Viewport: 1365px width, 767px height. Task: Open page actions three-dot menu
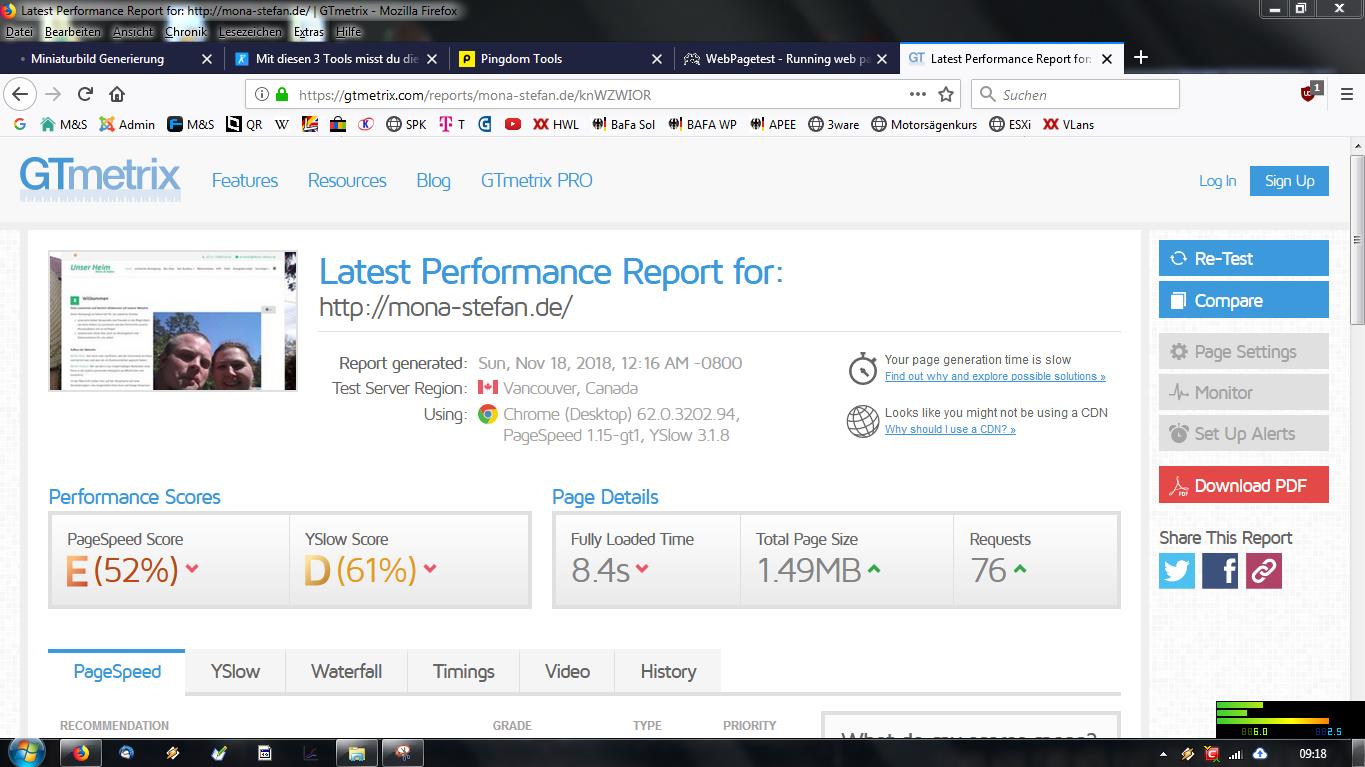click(x=917, y=94)
